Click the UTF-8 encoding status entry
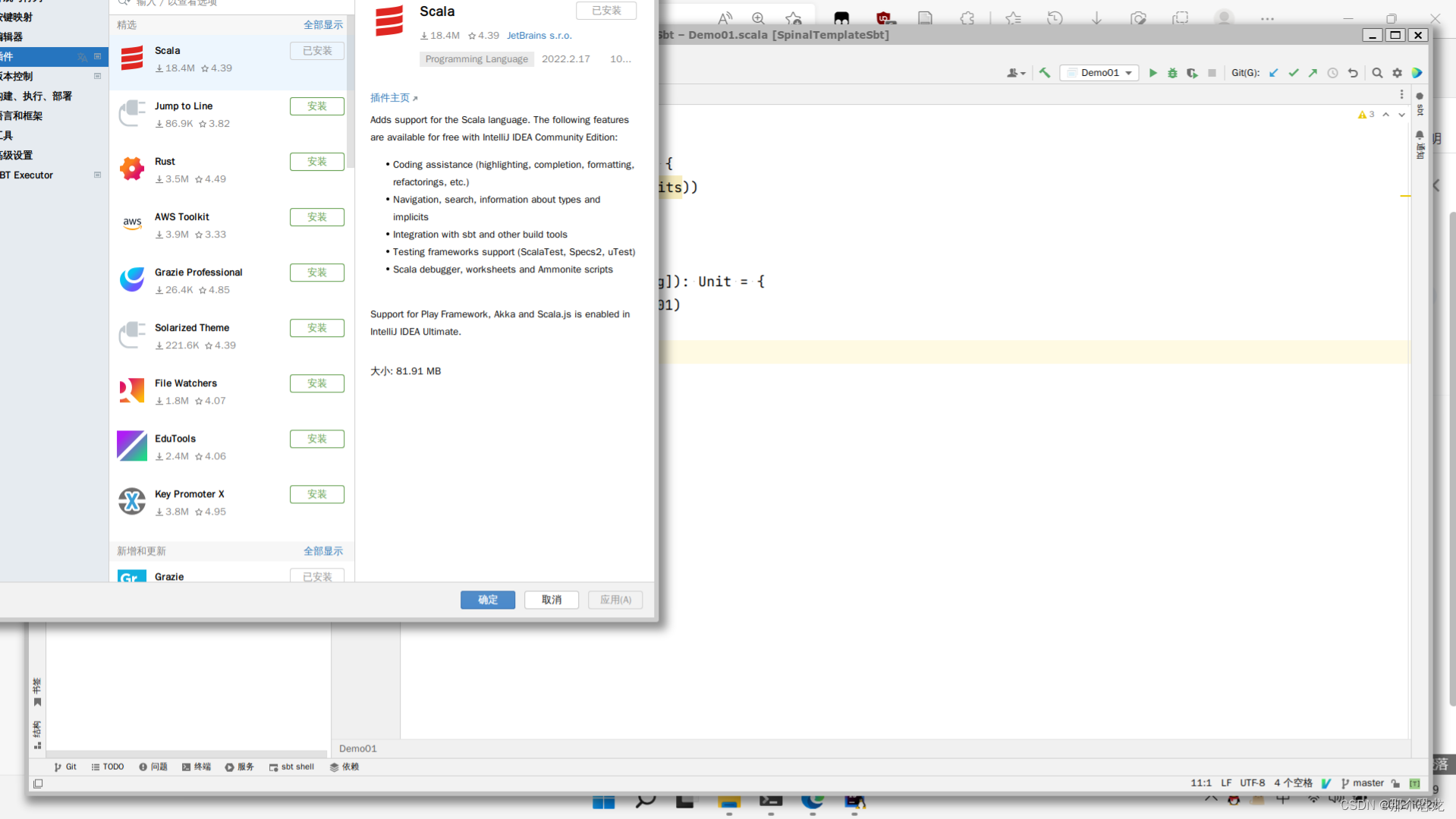Viewport: 1456px width, 819px height. click(x=1252, y=783)
